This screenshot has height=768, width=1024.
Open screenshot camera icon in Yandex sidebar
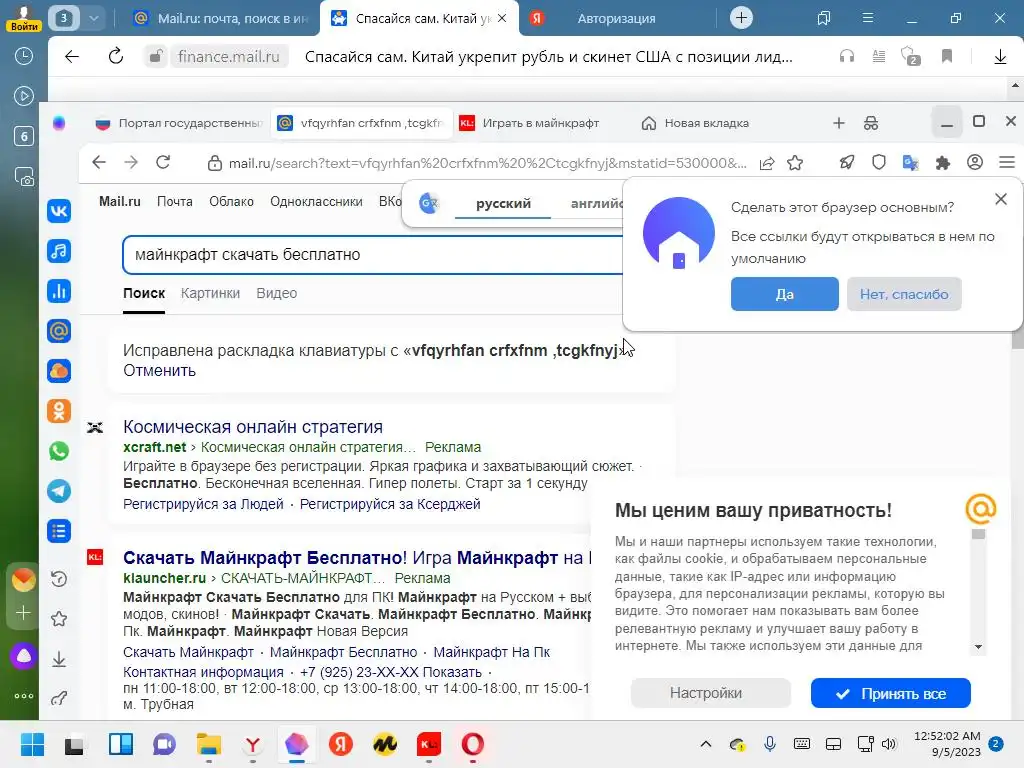(24, 177)
